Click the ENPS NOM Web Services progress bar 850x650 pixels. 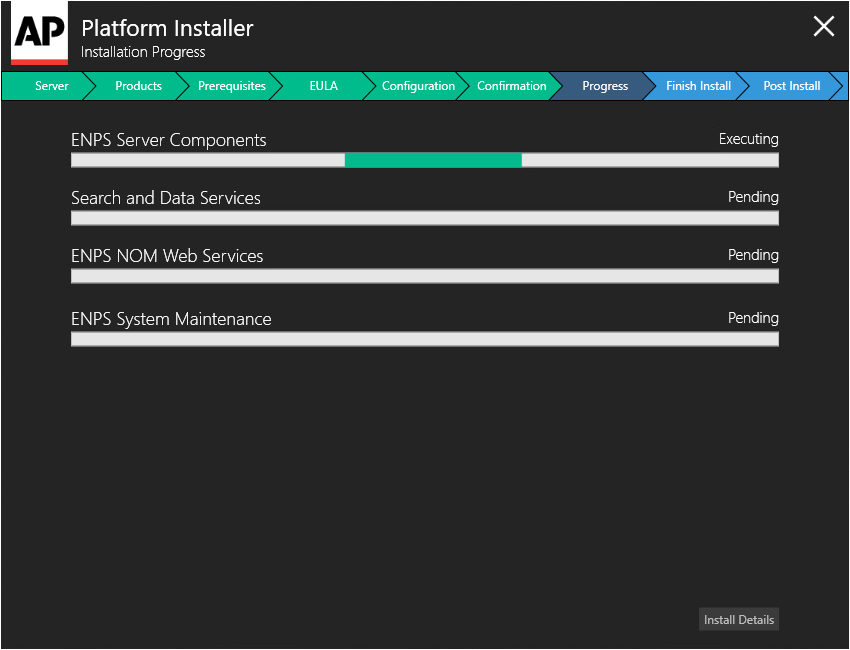coord(425,276)
